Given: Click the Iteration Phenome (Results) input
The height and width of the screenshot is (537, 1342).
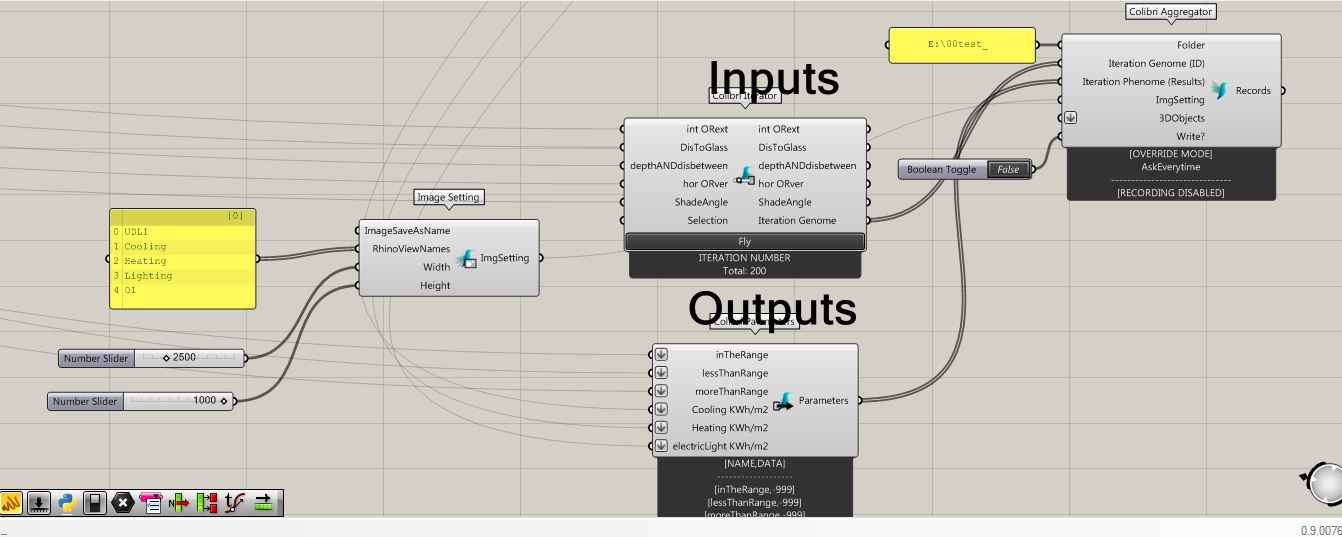Looking at the screenshot, I should point(1143,82).
